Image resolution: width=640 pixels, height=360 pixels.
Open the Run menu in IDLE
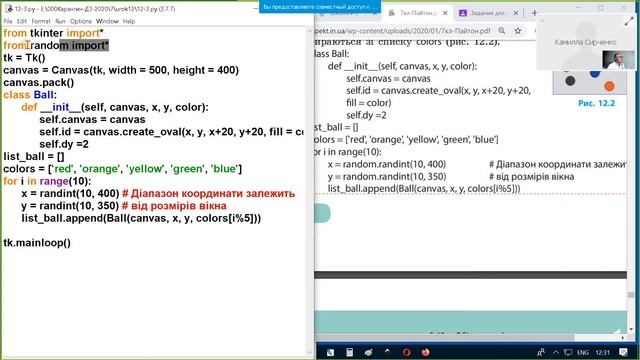(60, 21)
